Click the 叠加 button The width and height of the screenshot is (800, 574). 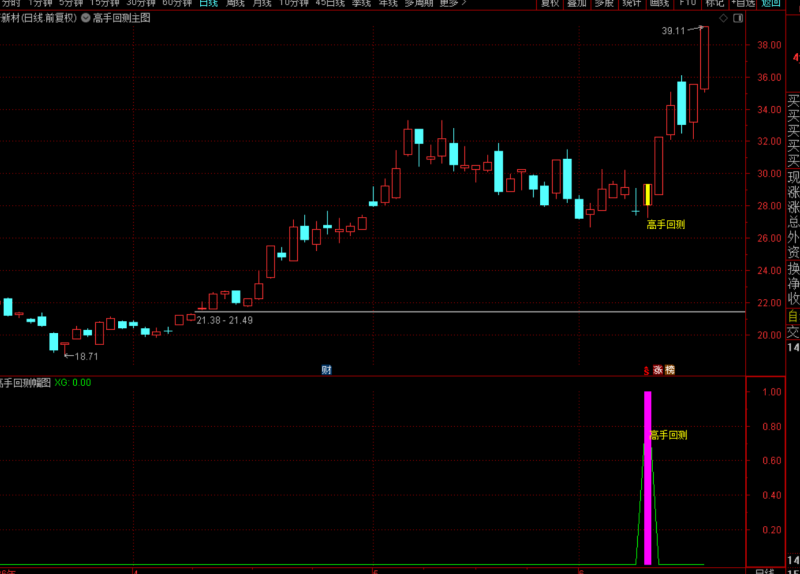pyautogui.click(x=577, y=3)
